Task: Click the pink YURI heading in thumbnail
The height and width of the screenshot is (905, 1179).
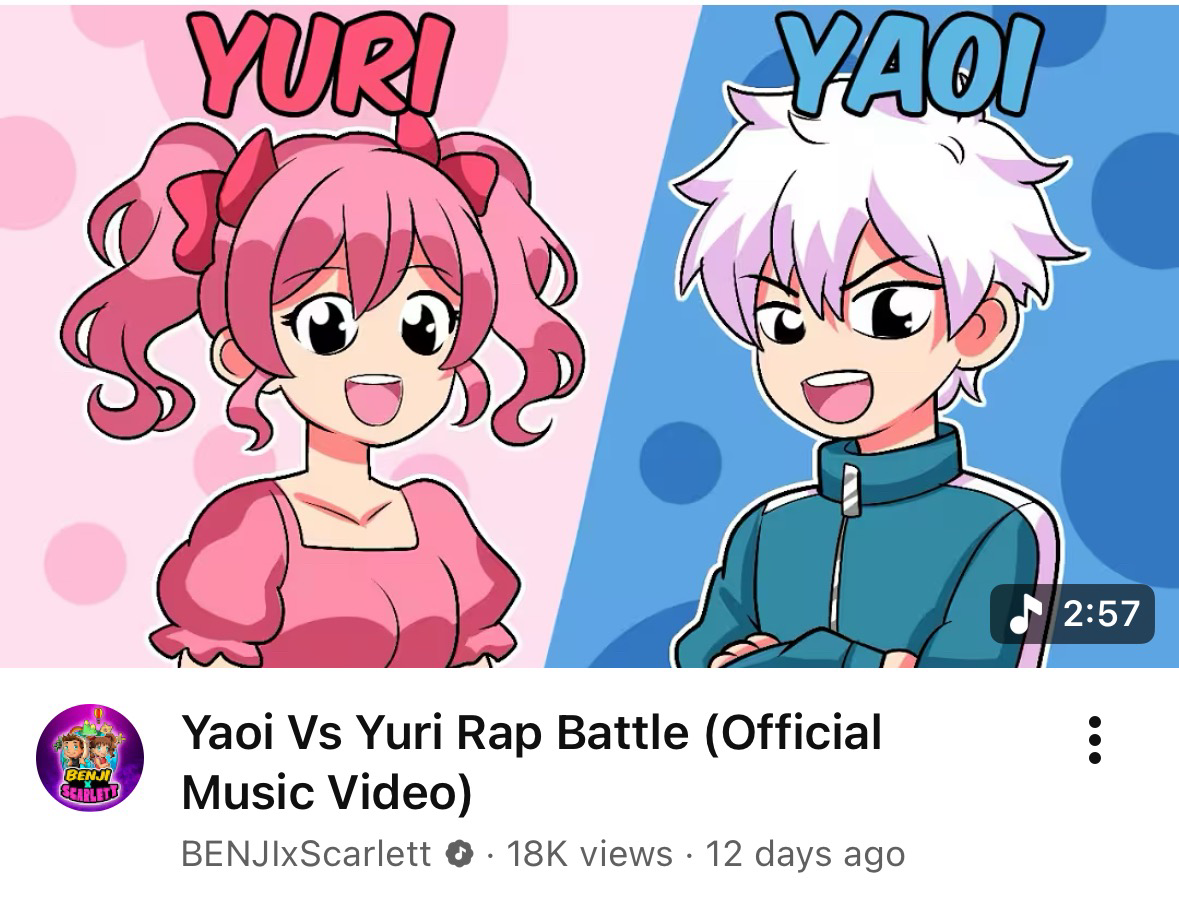Action: tap(322, 64)
